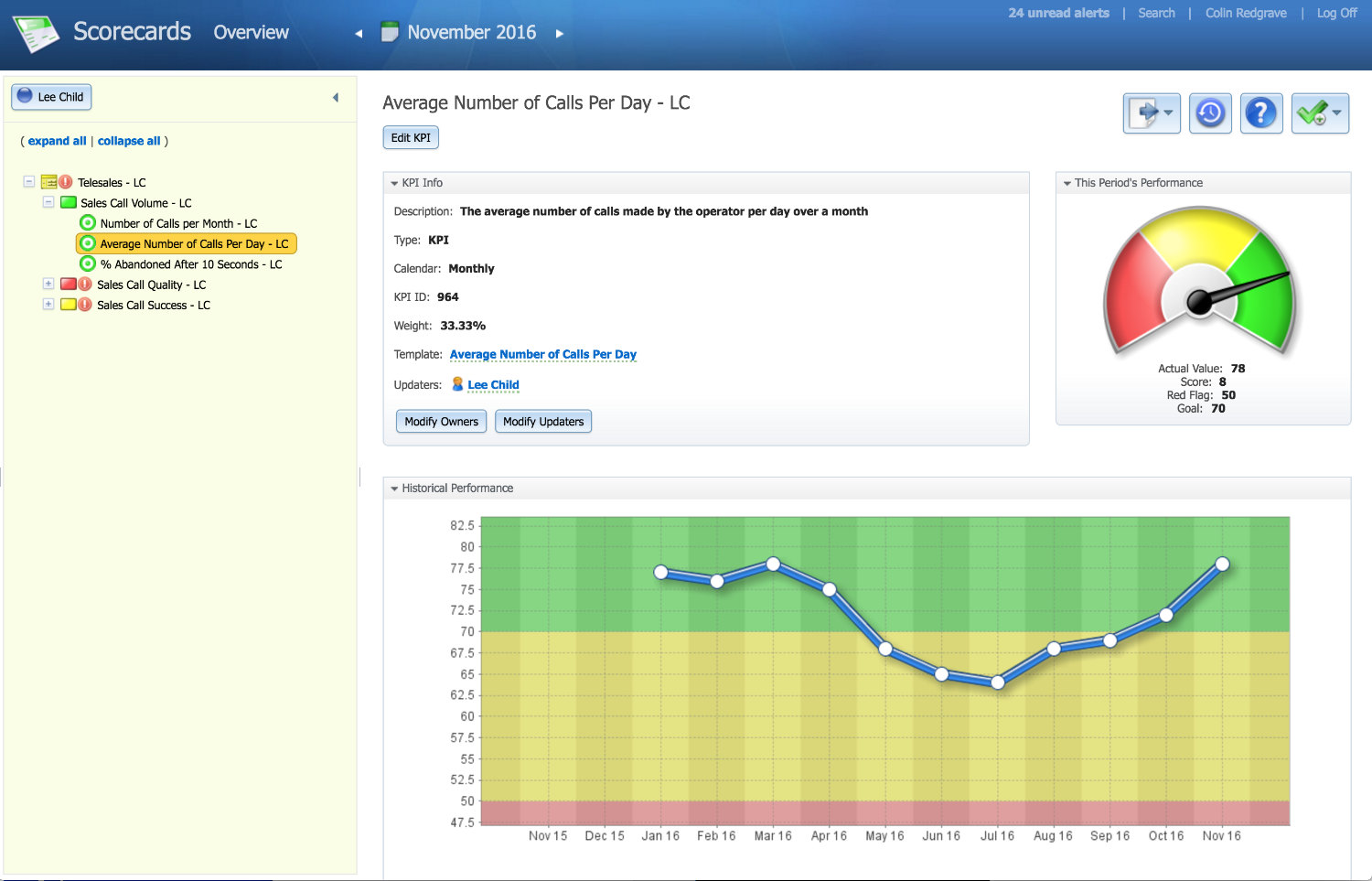Collapse the Telesales - LC tree node
This screenshot has width=1372, height=881.
tap(29, 182)
